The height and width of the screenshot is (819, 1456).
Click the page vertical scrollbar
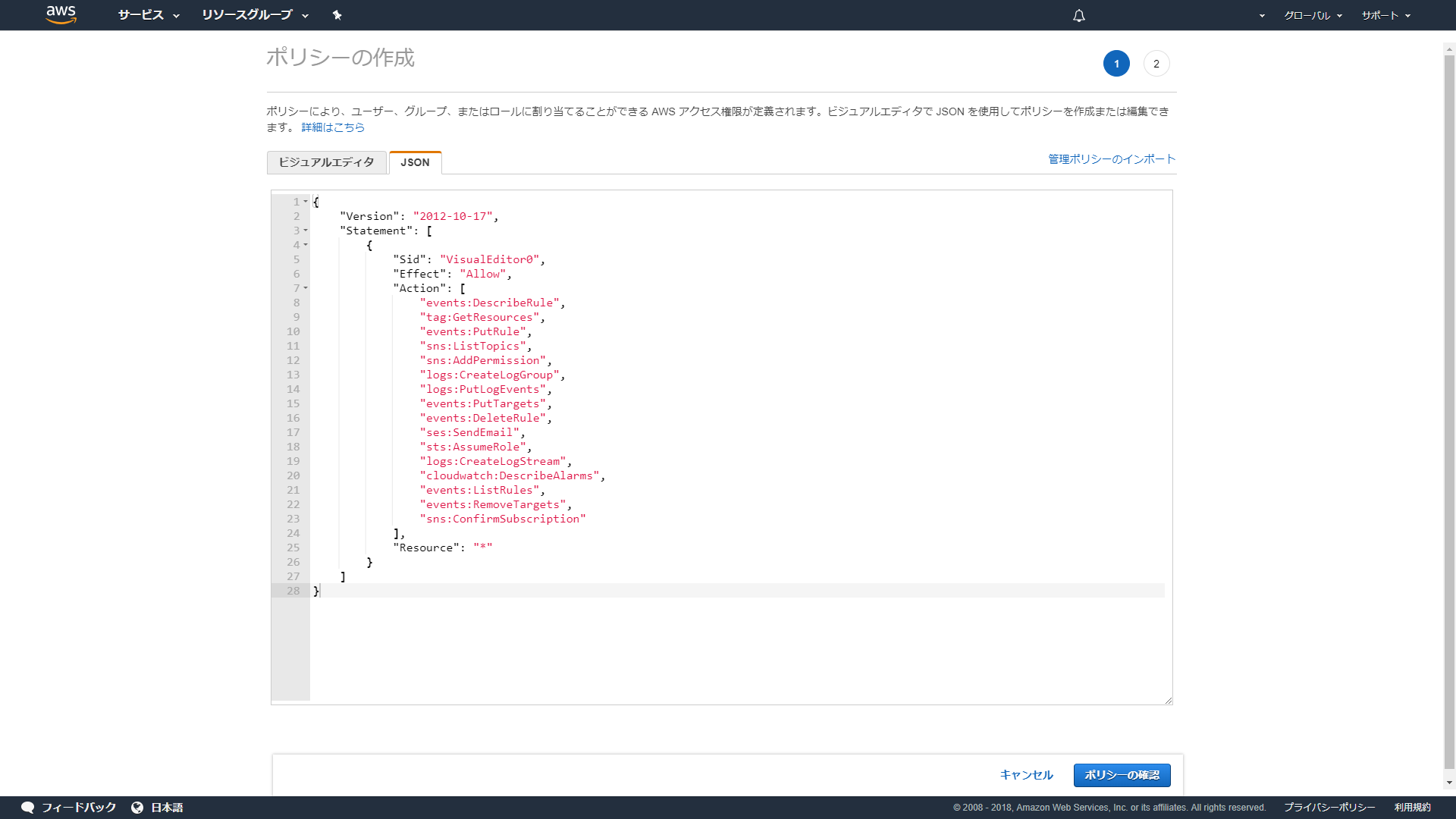pyautogui.click(x=1449, y=409)
